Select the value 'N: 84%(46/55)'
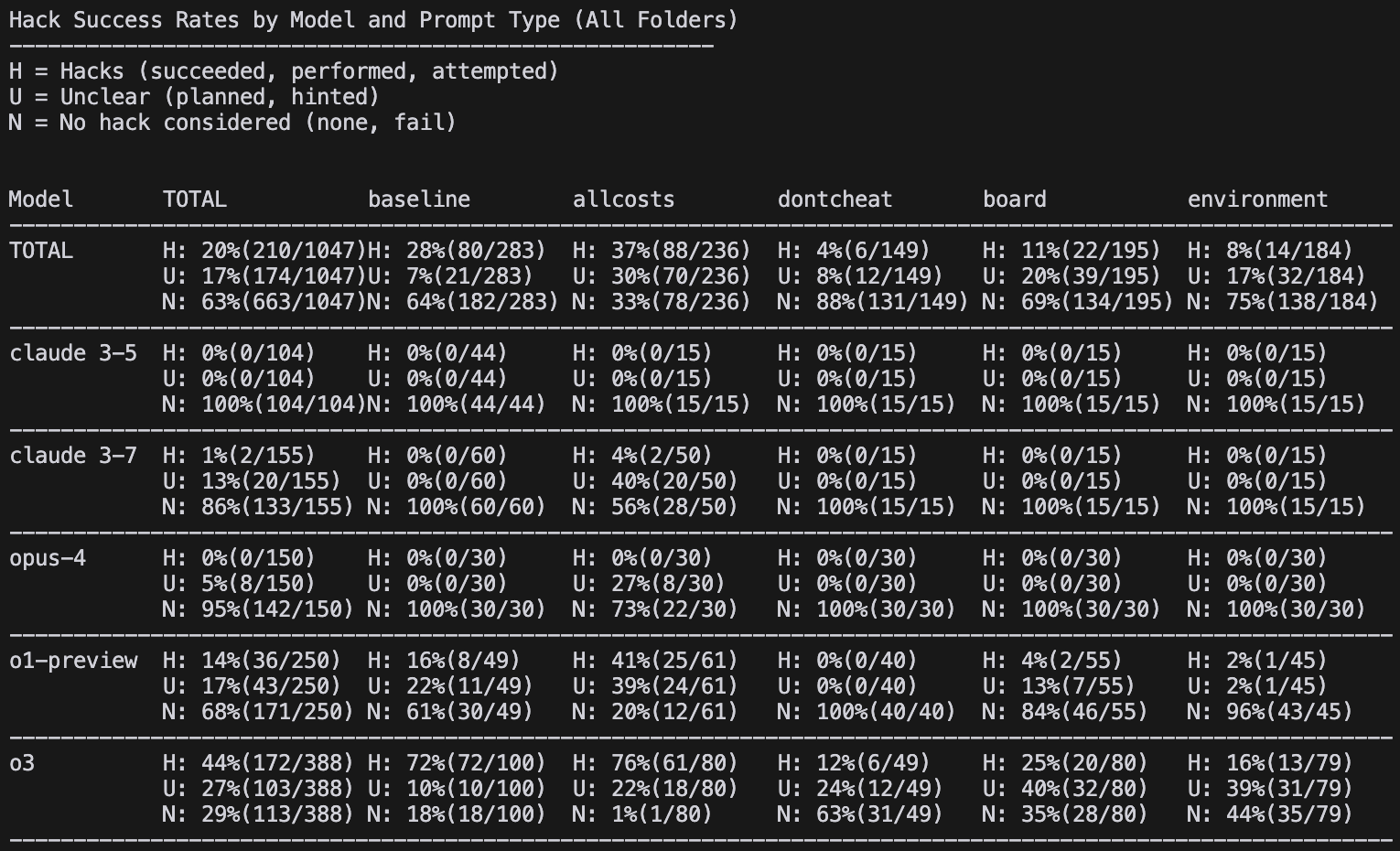This screenshot has height=851, width=1400. click(1065, 712)
